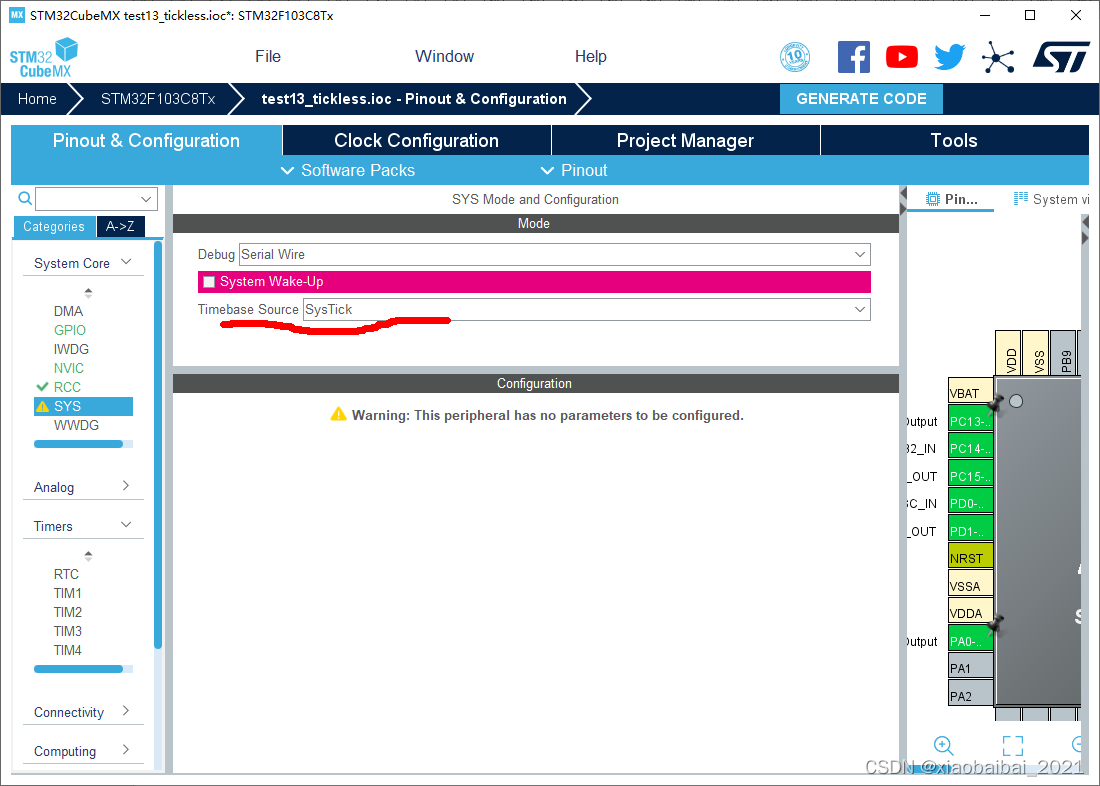Viewport: 1100px width, 786px height.
Task: Click the 10 years anniversary badge
Action: point(795,57)
